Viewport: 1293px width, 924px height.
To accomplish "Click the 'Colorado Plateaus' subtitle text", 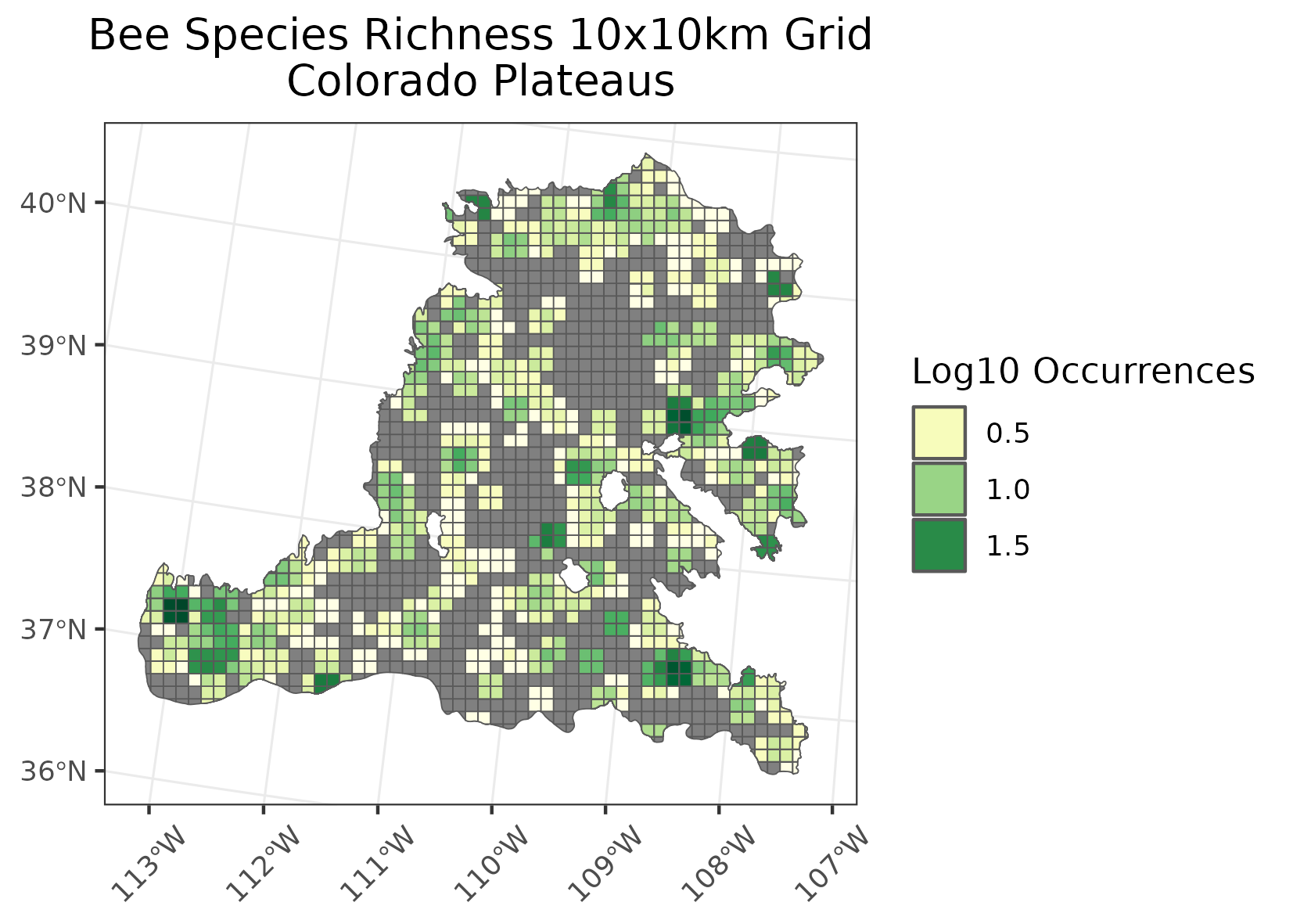I will (480, 81).
